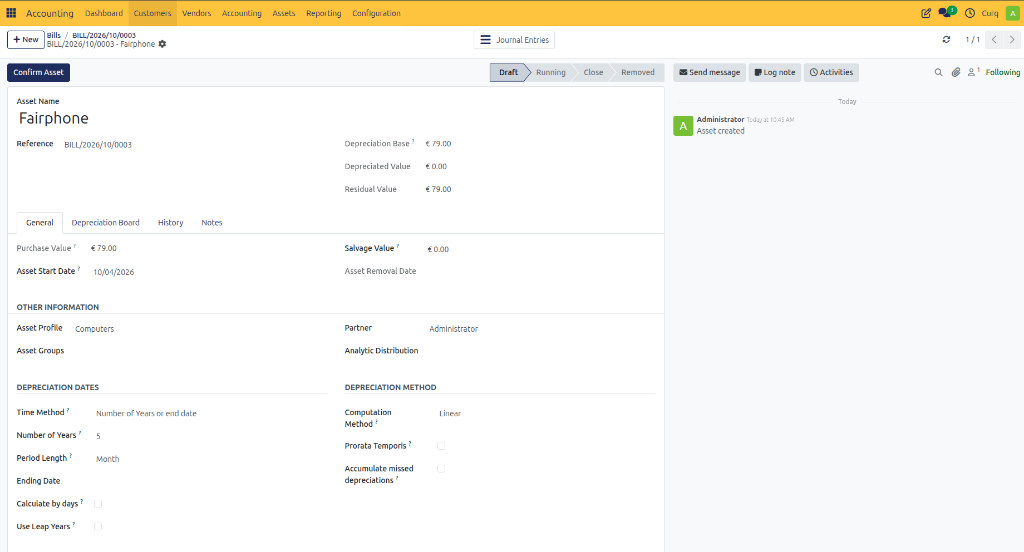Click the Curq company name in top bar
This screenshot has height=552, width=1024.
[989, 13]
